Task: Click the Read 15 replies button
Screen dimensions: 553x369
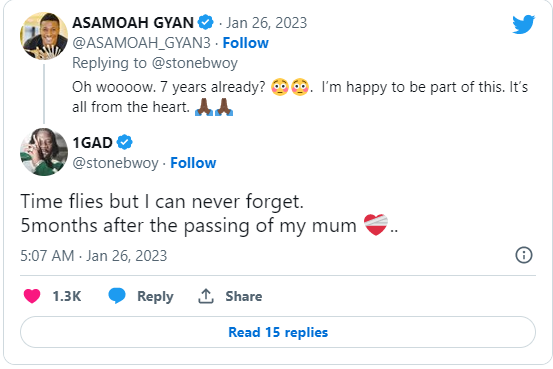Action: (278, 332)
